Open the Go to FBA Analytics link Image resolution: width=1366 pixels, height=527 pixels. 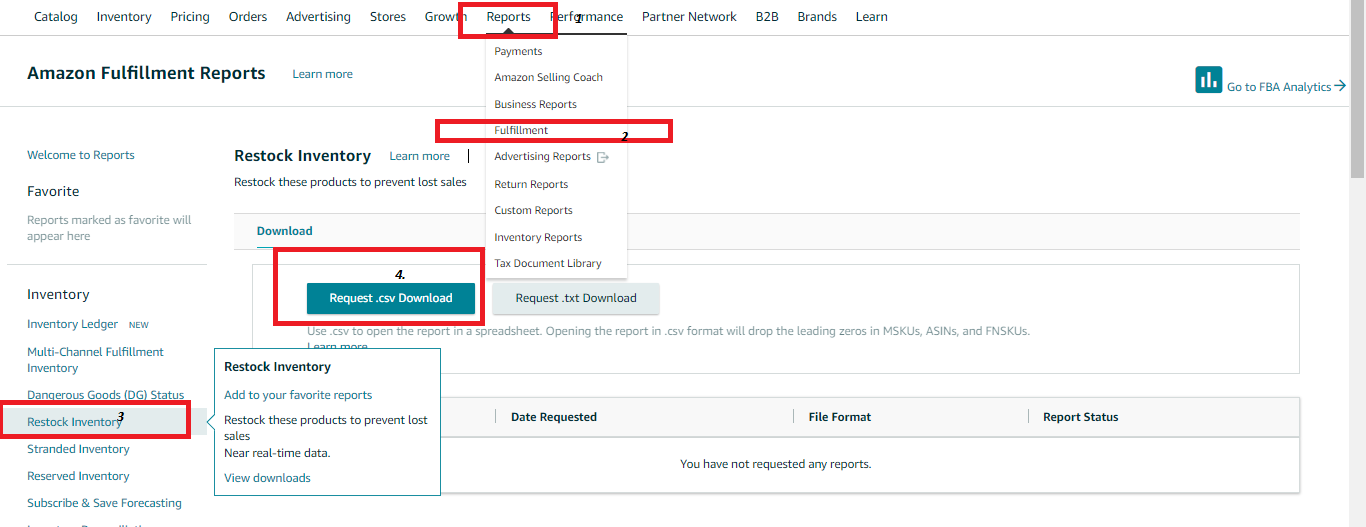click(x=1279, y=87)
